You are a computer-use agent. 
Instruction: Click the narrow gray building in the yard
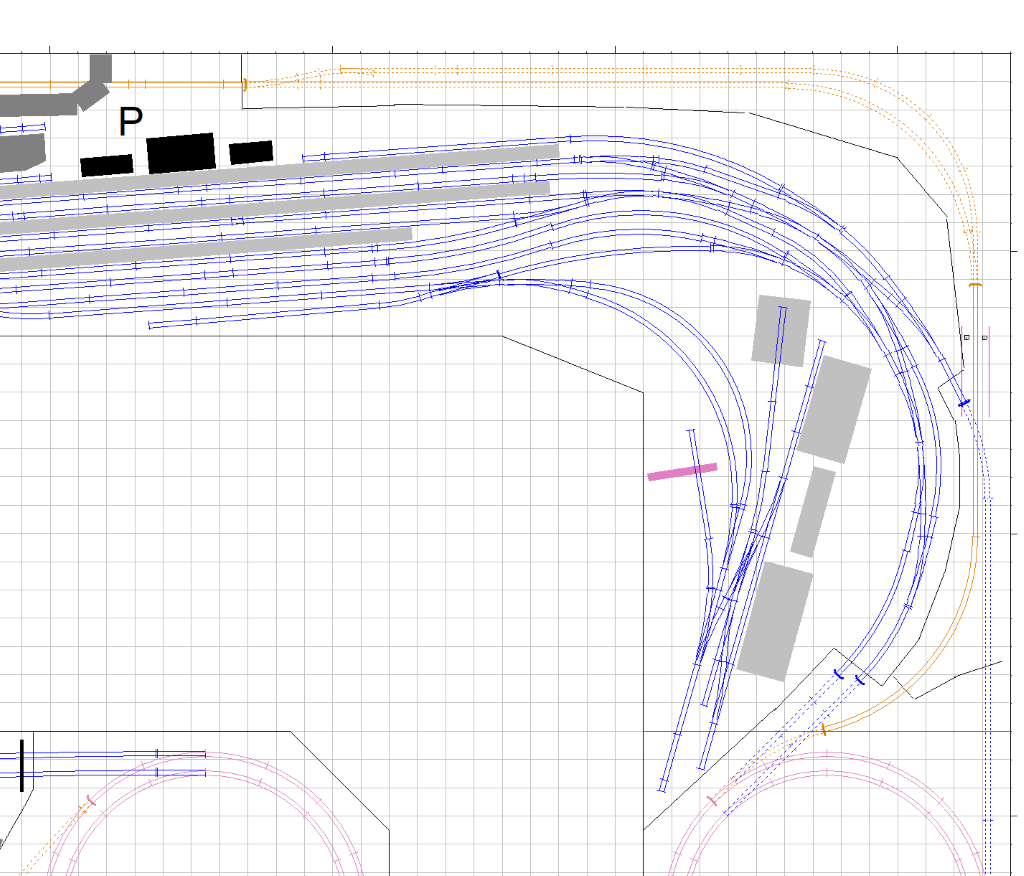[813, 511]
